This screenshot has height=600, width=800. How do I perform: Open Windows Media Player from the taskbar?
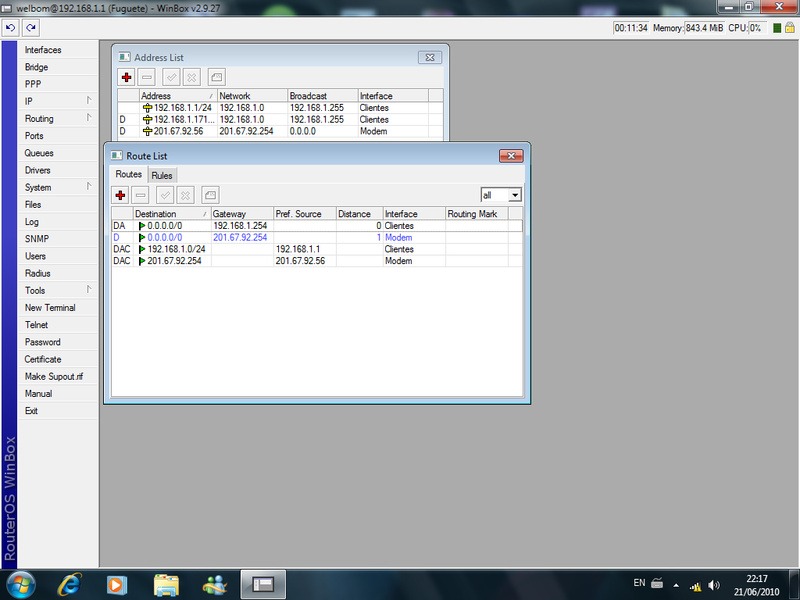click(117, 585)
